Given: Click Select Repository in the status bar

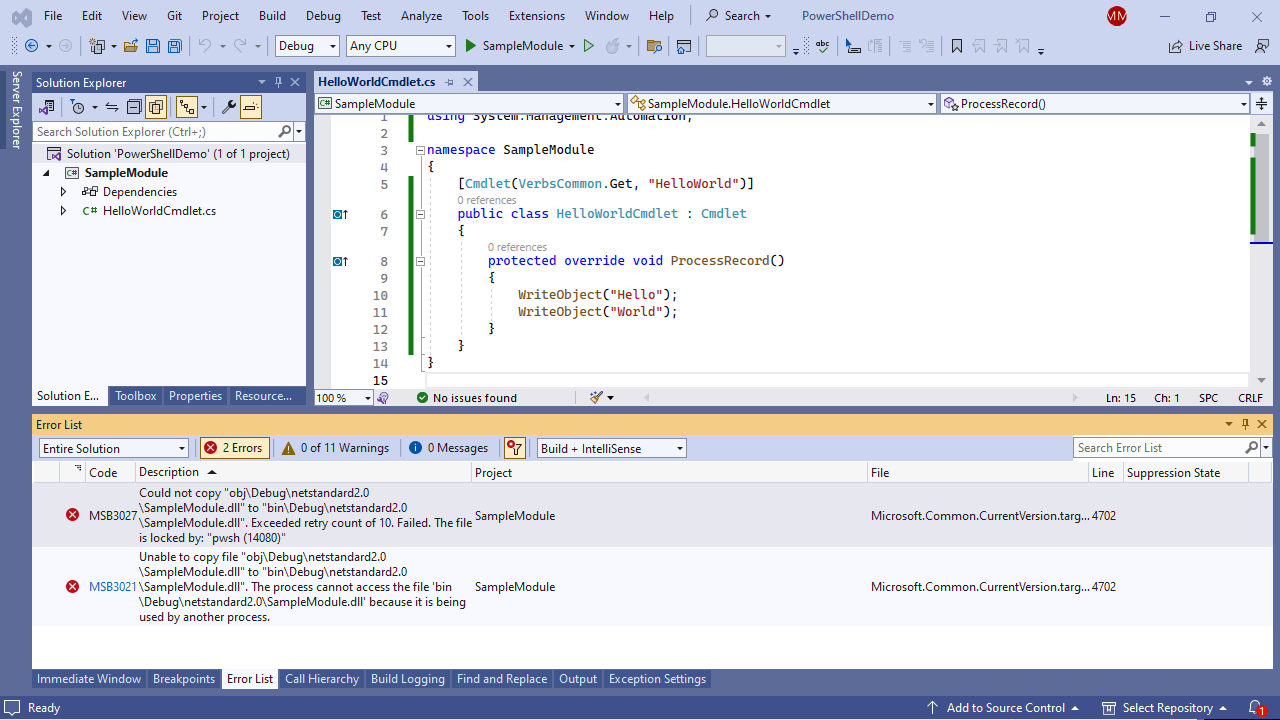Looking at the screenshot, I should (x=1166, y=707).
